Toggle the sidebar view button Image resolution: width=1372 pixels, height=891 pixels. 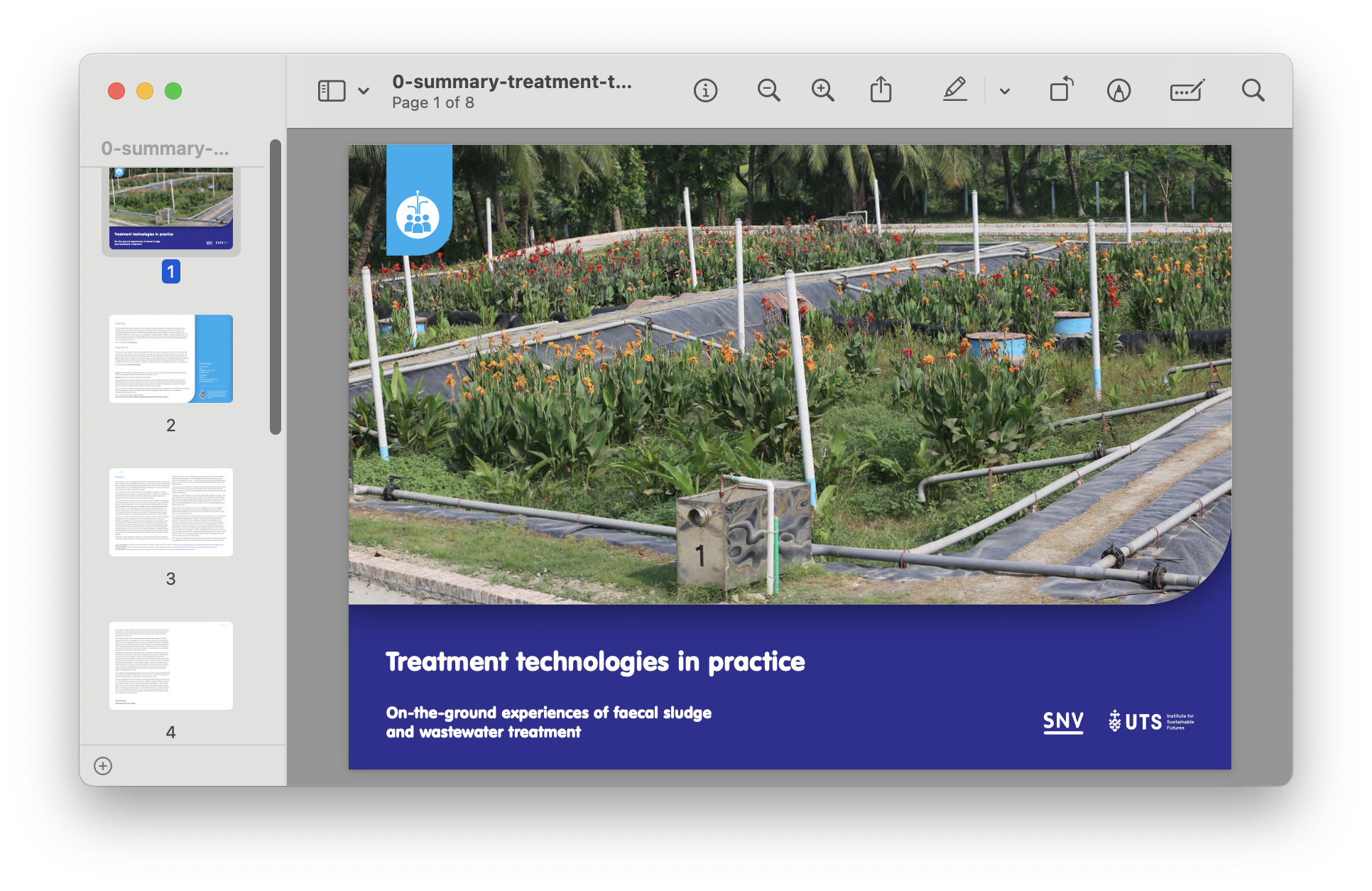[332, 91]
